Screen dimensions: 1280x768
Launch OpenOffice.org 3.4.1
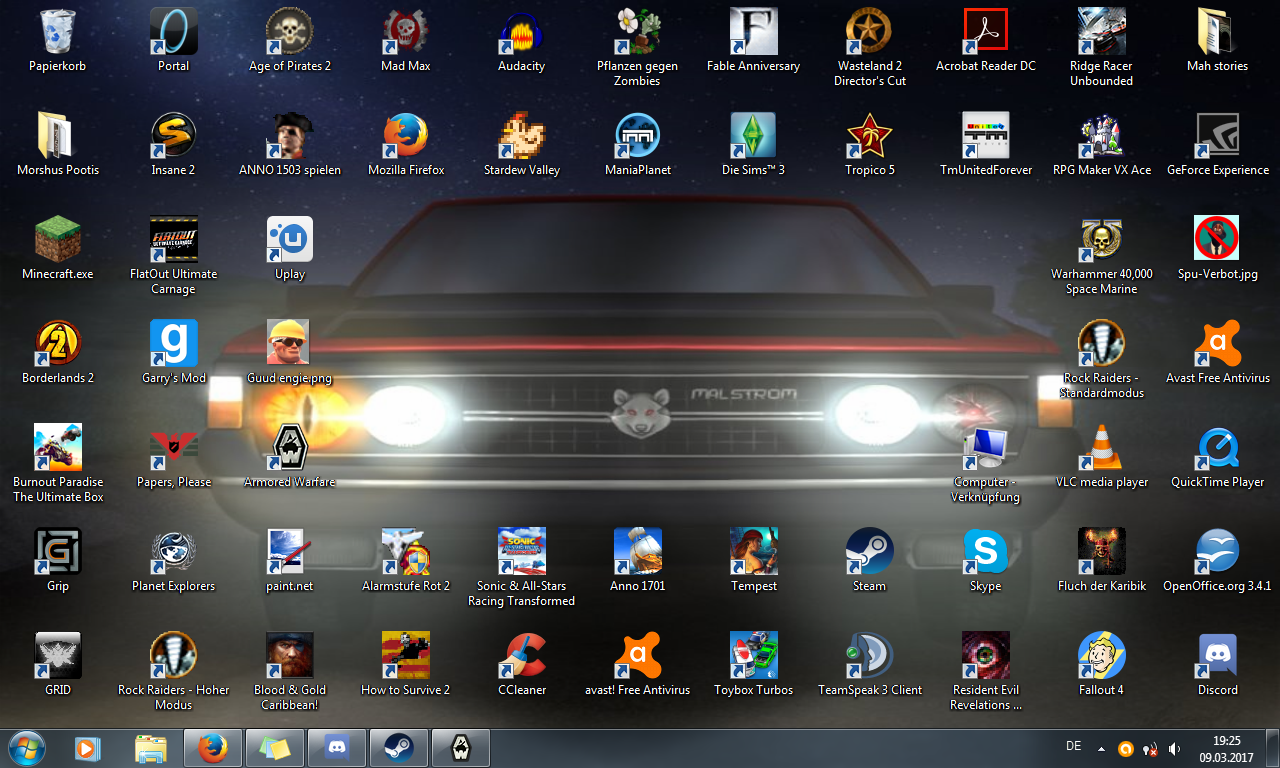(1218, 552)
